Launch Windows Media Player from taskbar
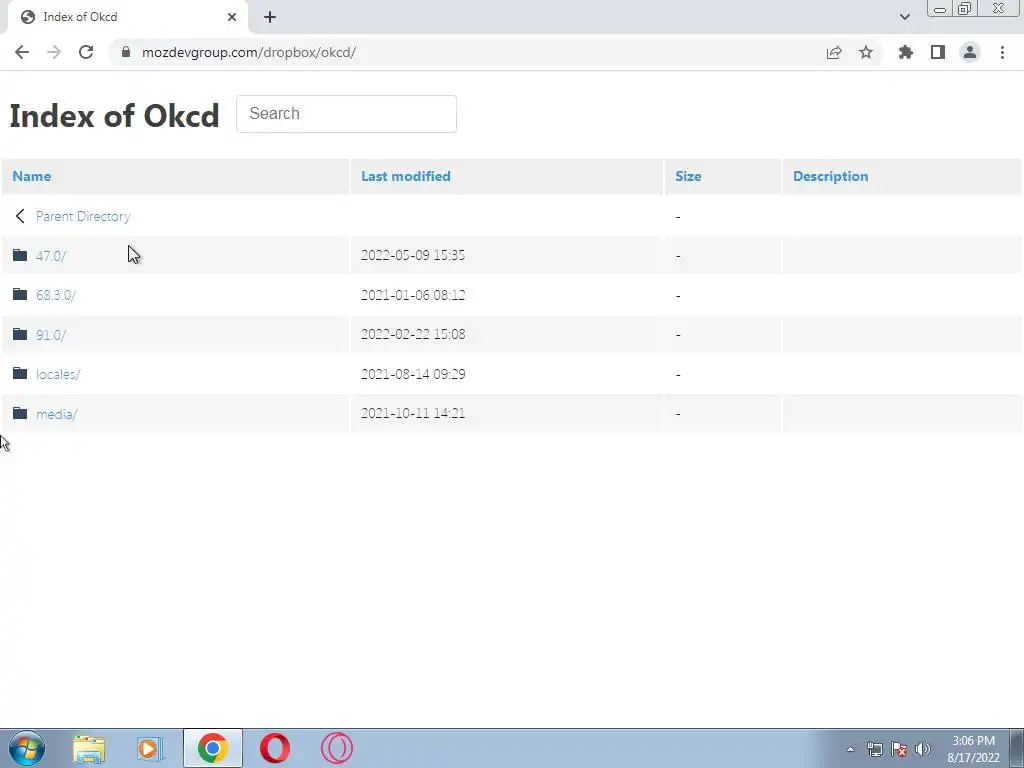 (150, 749)
